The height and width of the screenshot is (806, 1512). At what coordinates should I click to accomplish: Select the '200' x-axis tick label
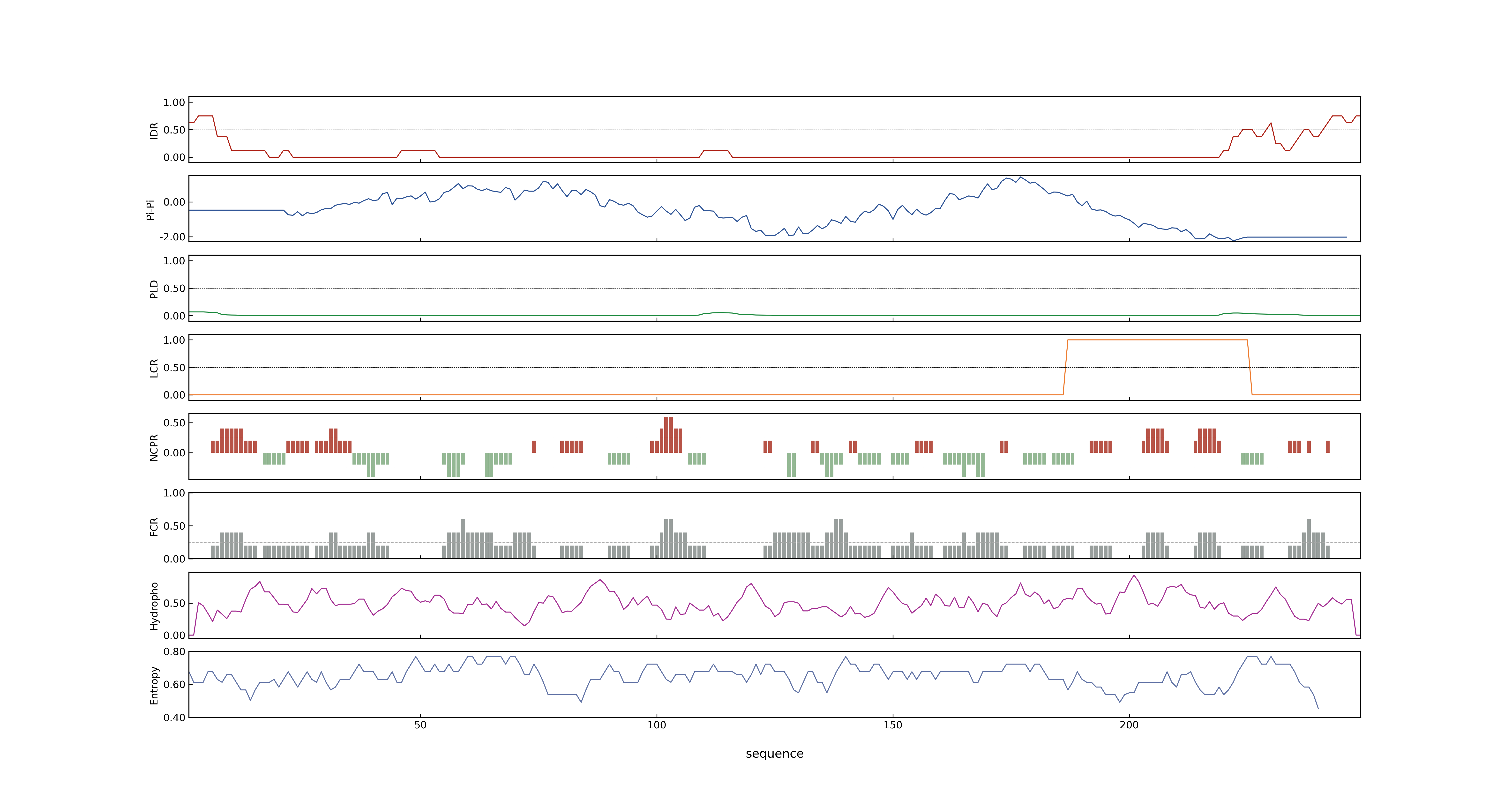(1129, 725)
